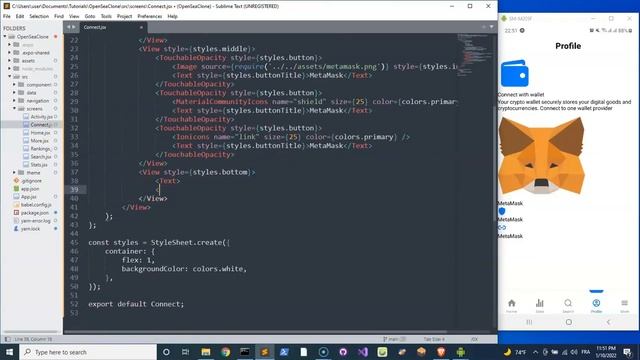Click the minimap code overview
This screenshot has width=640, height=360.
tap(473, 55)
